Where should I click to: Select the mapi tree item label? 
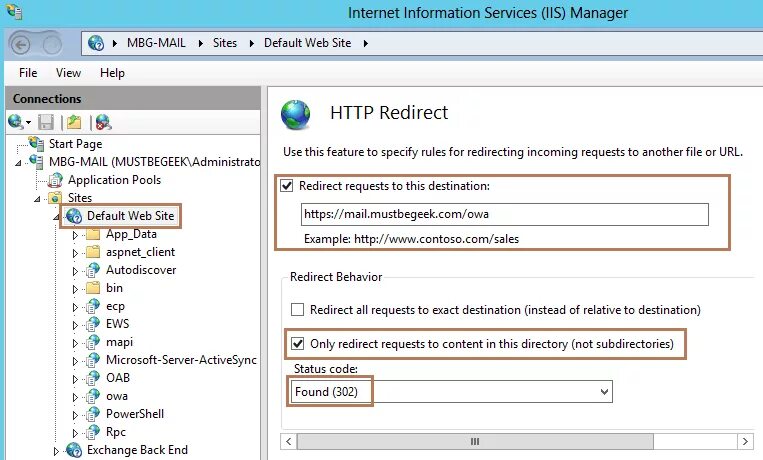coord(119,342)
